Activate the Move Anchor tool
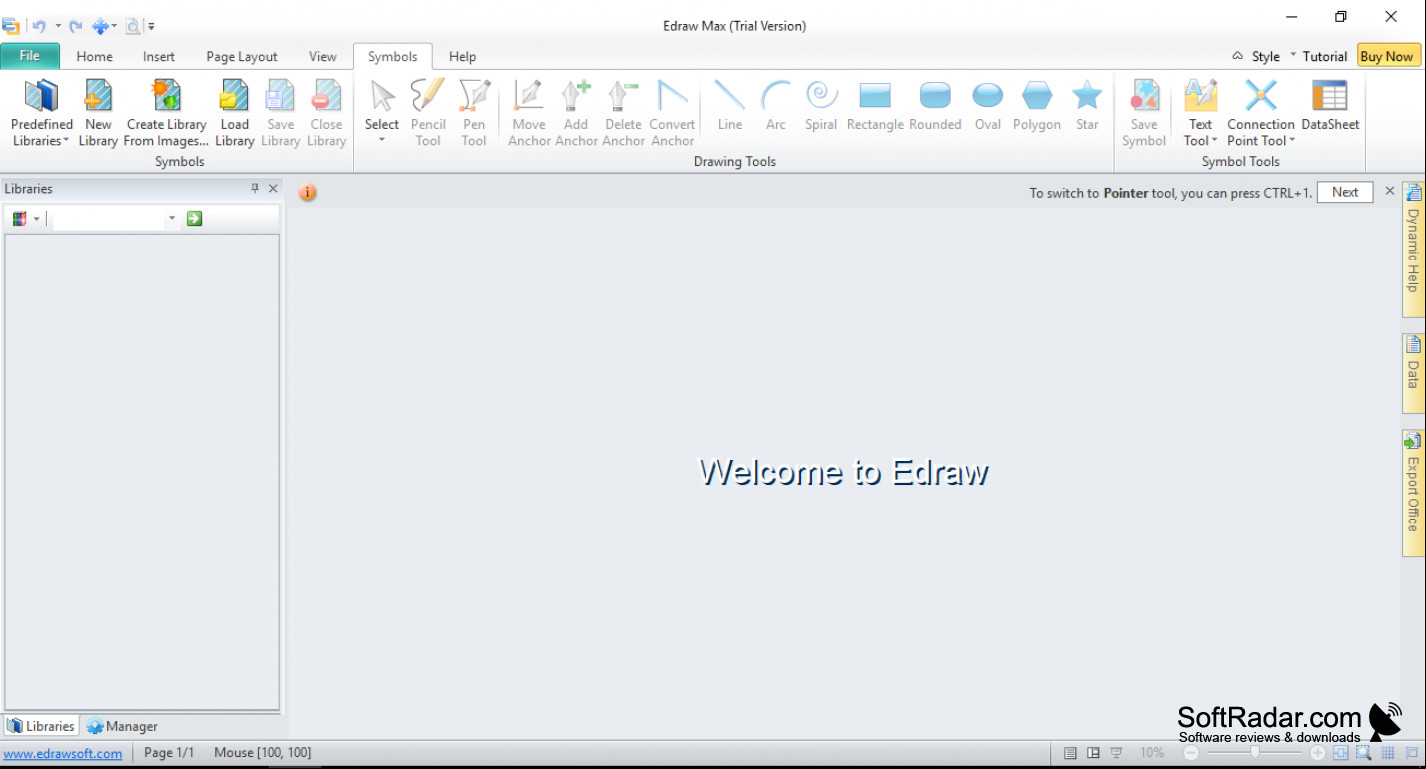1426x769 pixels. click(529, 113)
